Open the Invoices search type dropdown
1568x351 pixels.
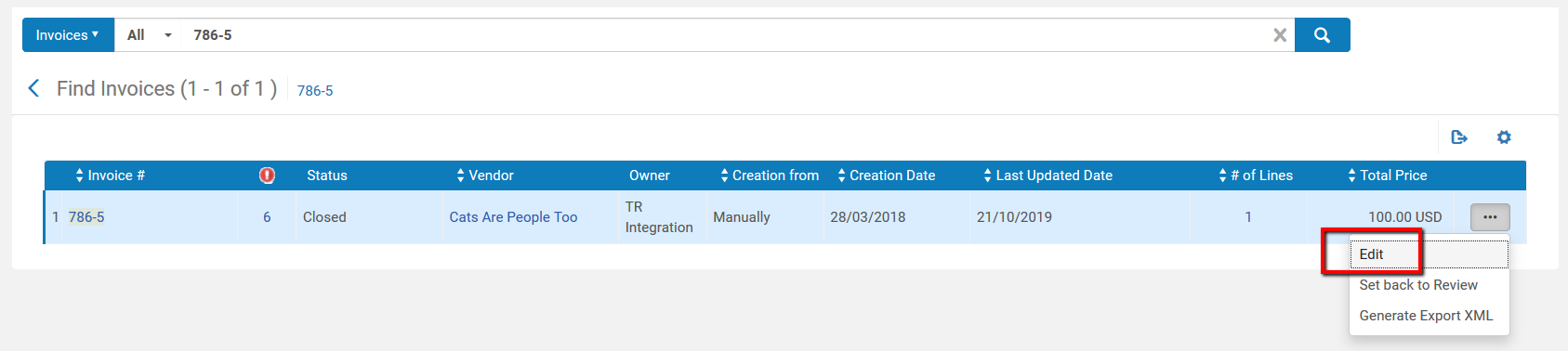pos(68,35)
